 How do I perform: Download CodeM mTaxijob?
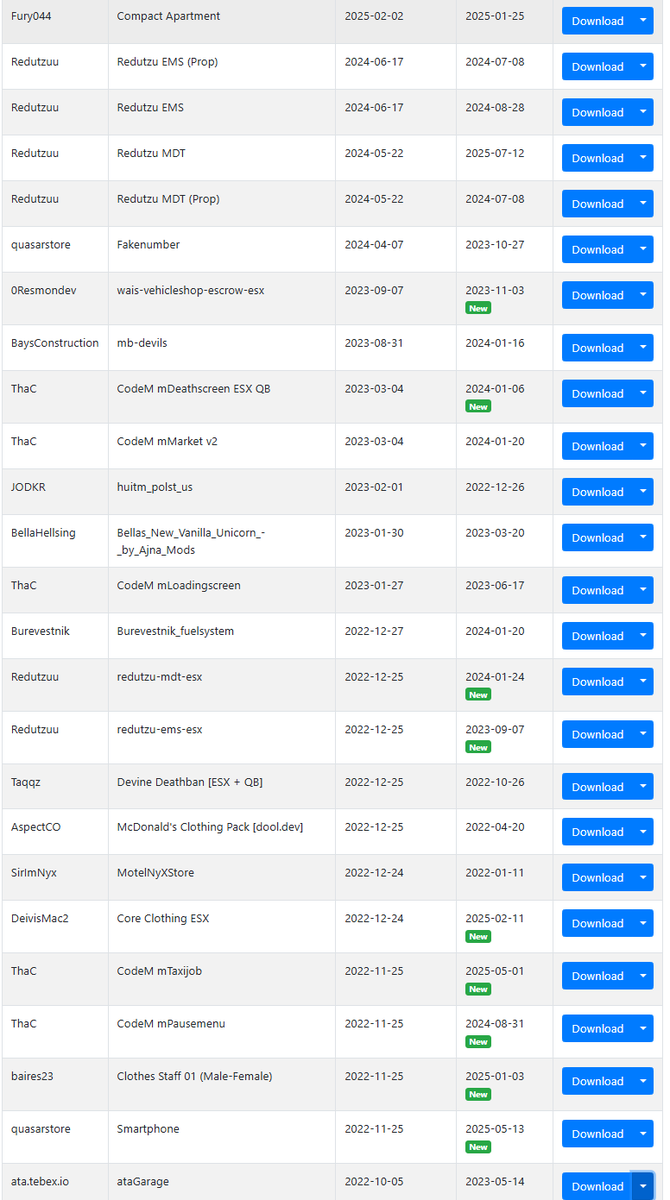click(597, 976)
